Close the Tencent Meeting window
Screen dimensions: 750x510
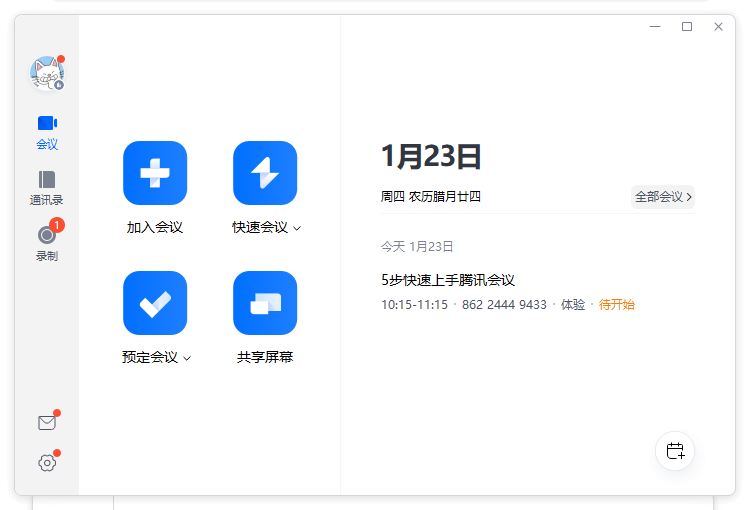[718, 27]
